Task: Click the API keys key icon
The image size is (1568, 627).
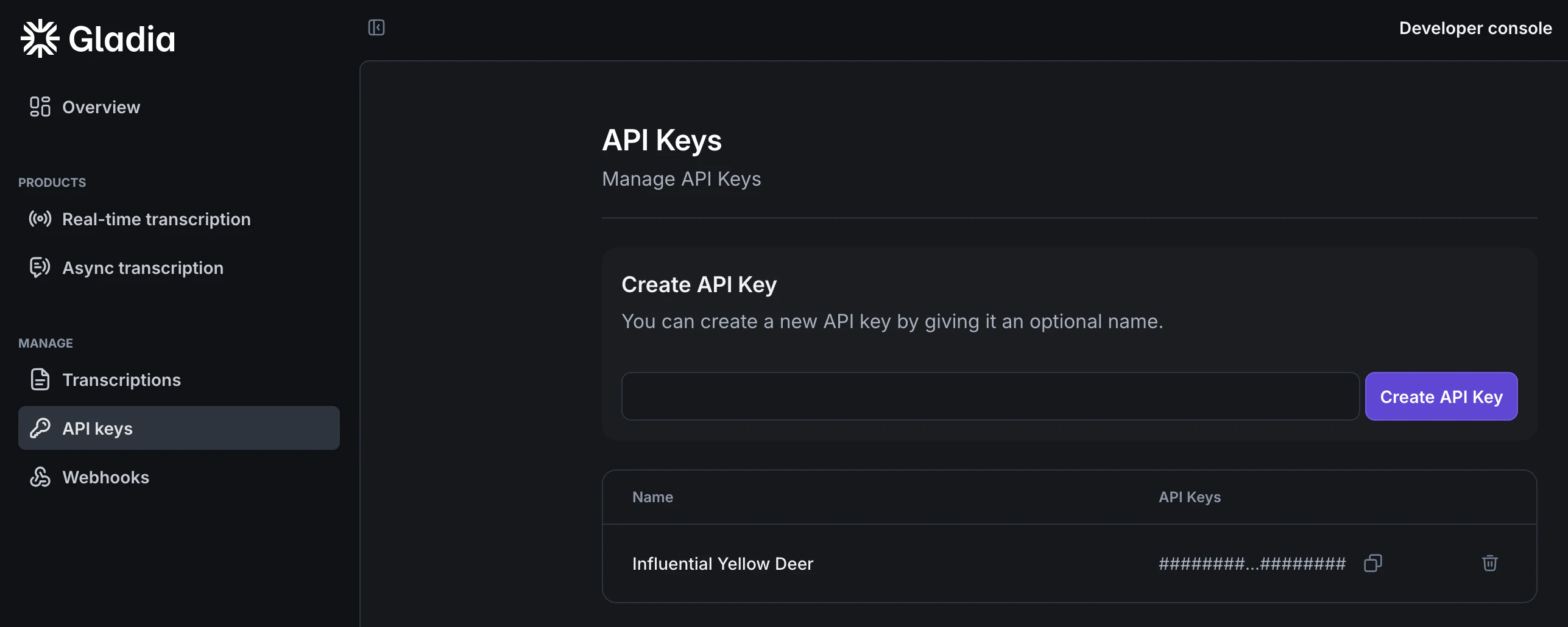Action: [40, 427]
